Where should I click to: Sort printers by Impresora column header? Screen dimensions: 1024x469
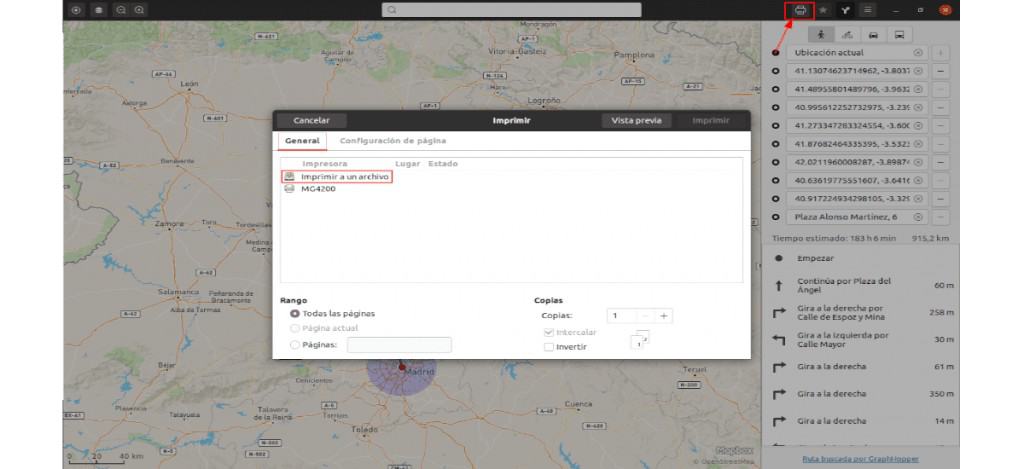click(325, 164)
